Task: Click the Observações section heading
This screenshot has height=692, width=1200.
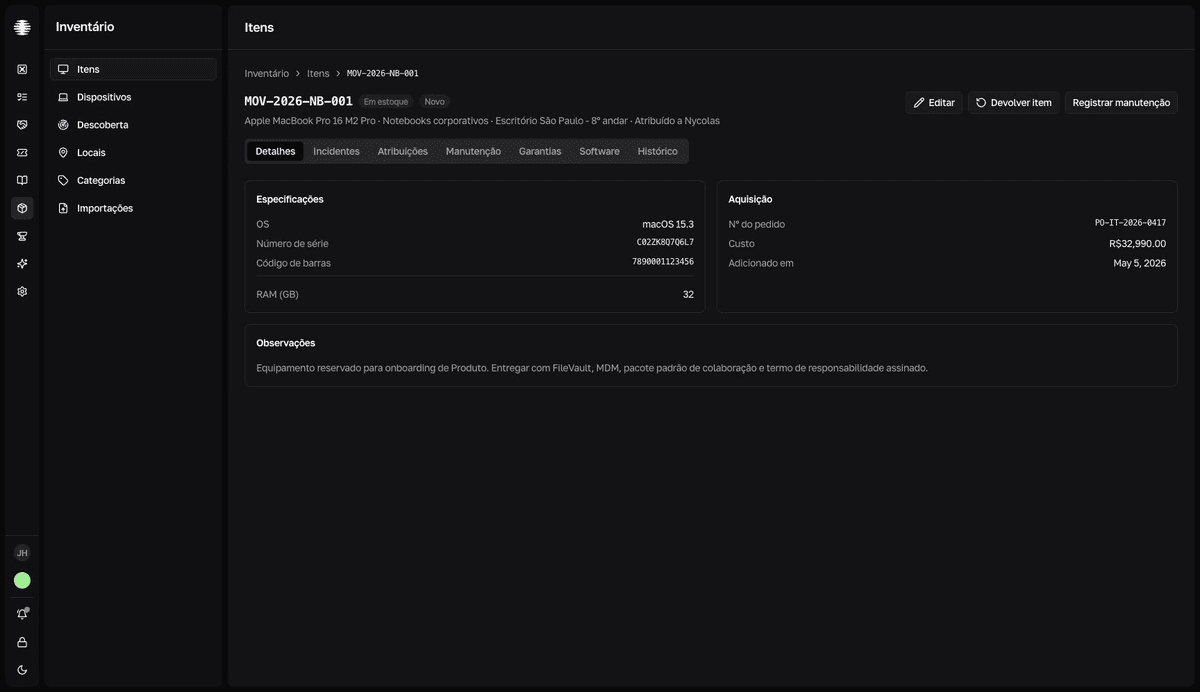Action: pos(286,343)
